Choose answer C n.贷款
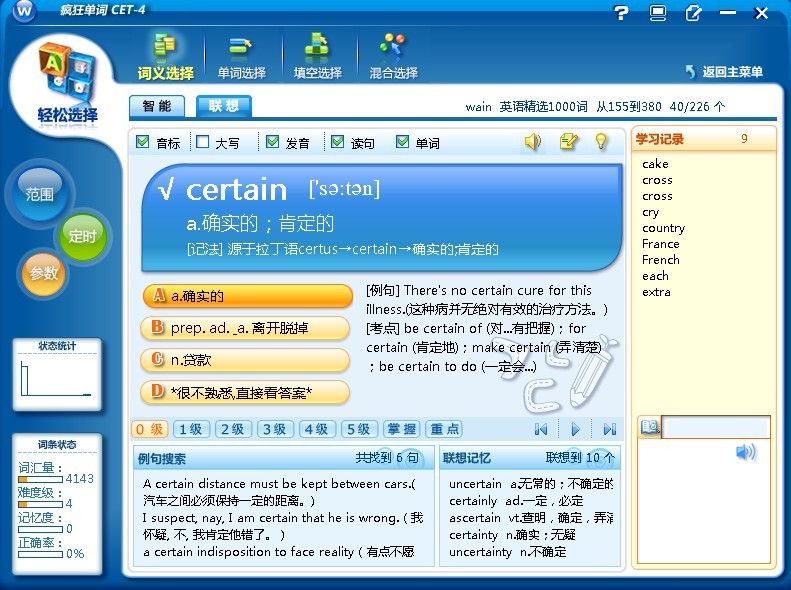Viewport: 791px width, 590px height. tap(245, 360)
